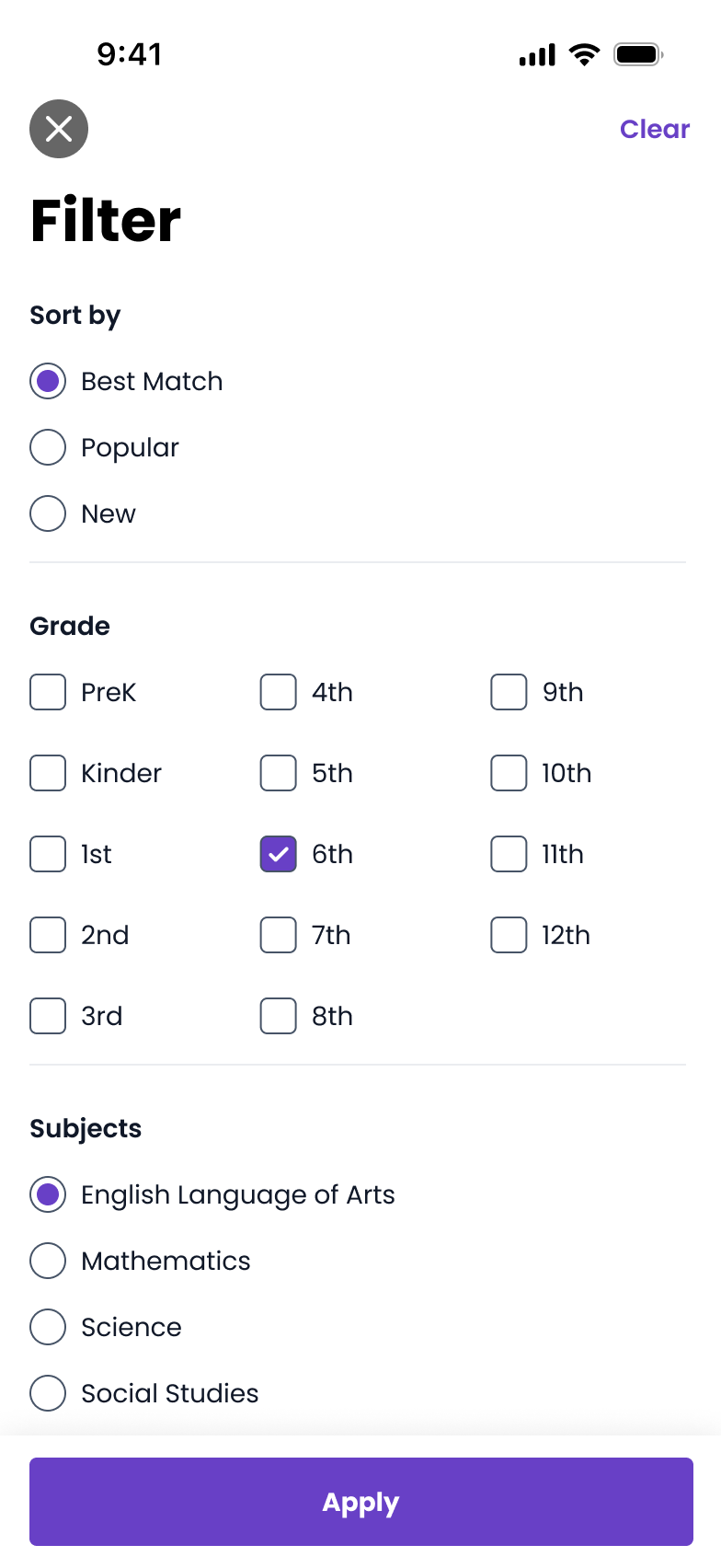The height and width of the screenshot is (1568, 721).
Task: Check the PreK grade checkbox
Action: coord(47,692)
